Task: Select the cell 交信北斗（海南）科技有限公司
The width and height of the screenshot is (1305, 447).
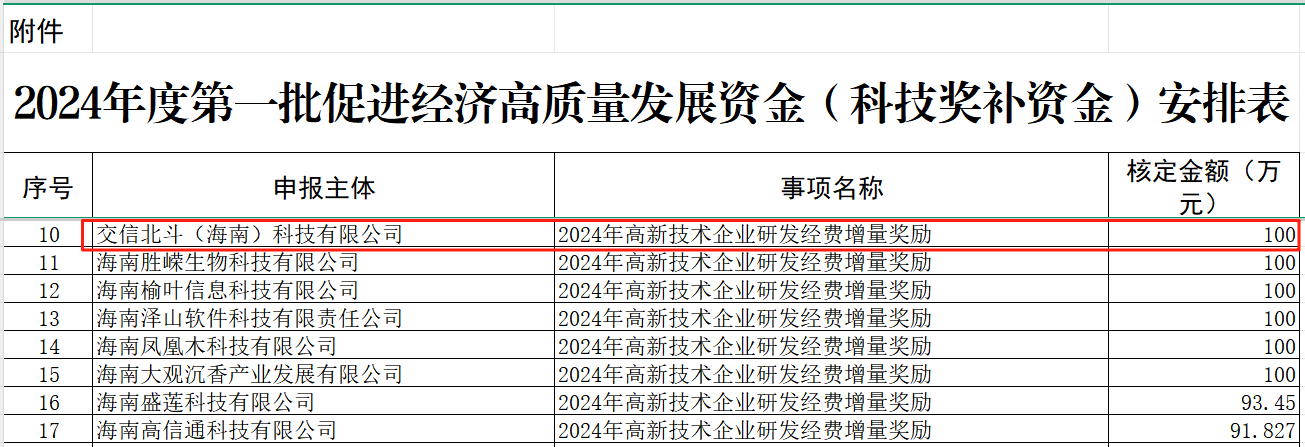Action: (323, 235)
